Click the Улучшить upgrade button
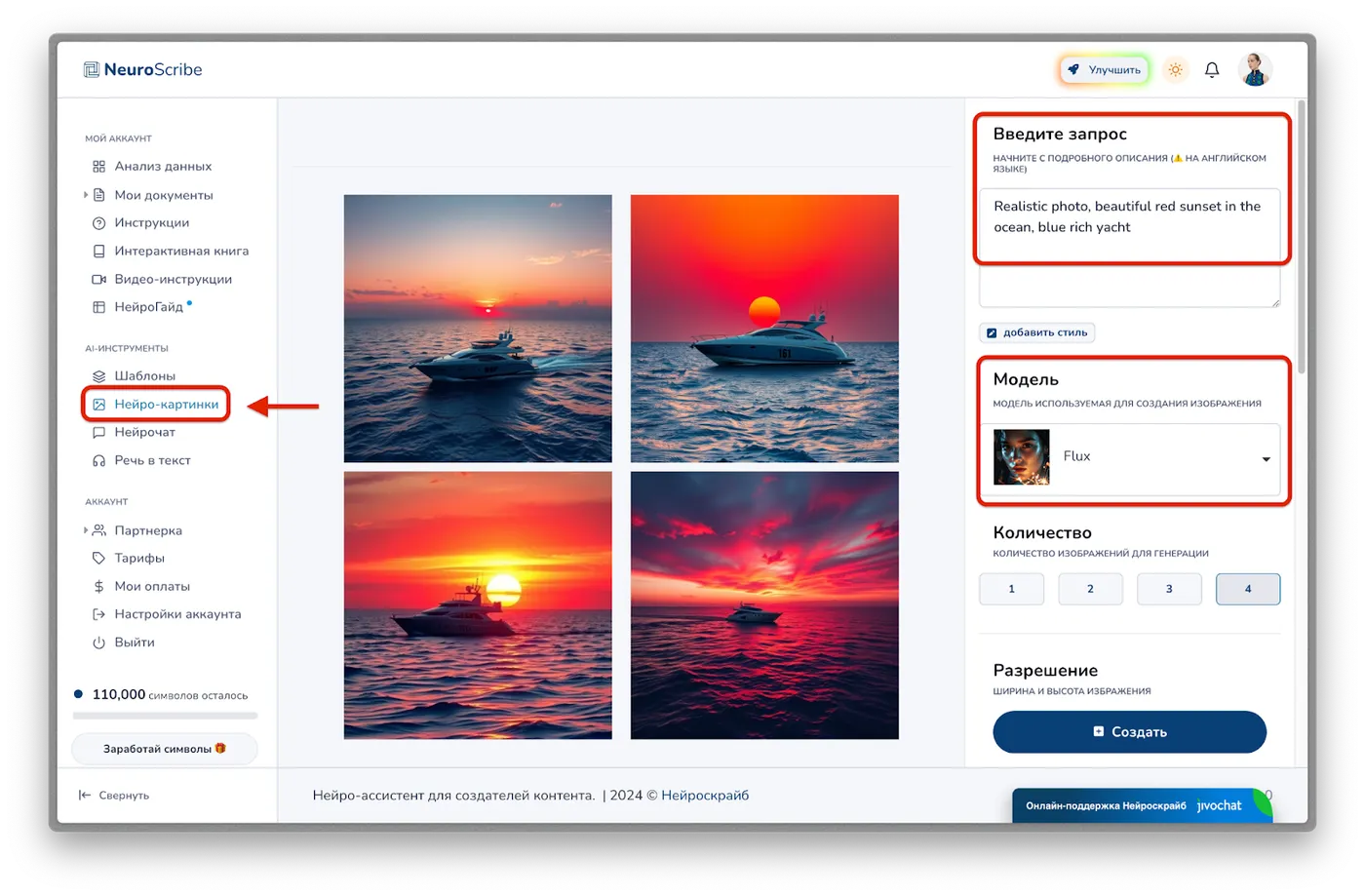1365x896 pixels. pos(1105,70)
